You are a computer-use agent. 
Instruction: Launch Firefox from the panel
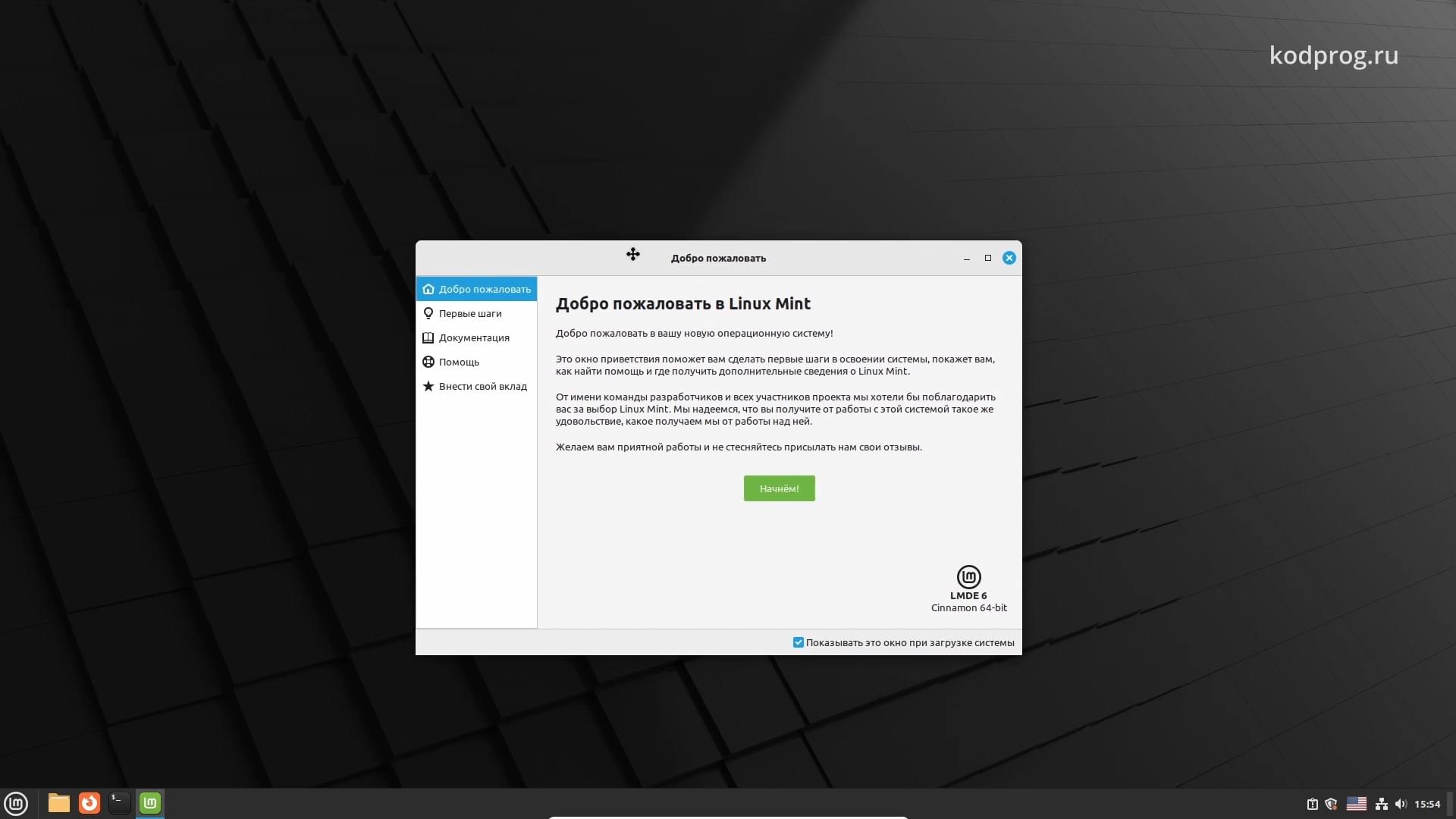89,803
